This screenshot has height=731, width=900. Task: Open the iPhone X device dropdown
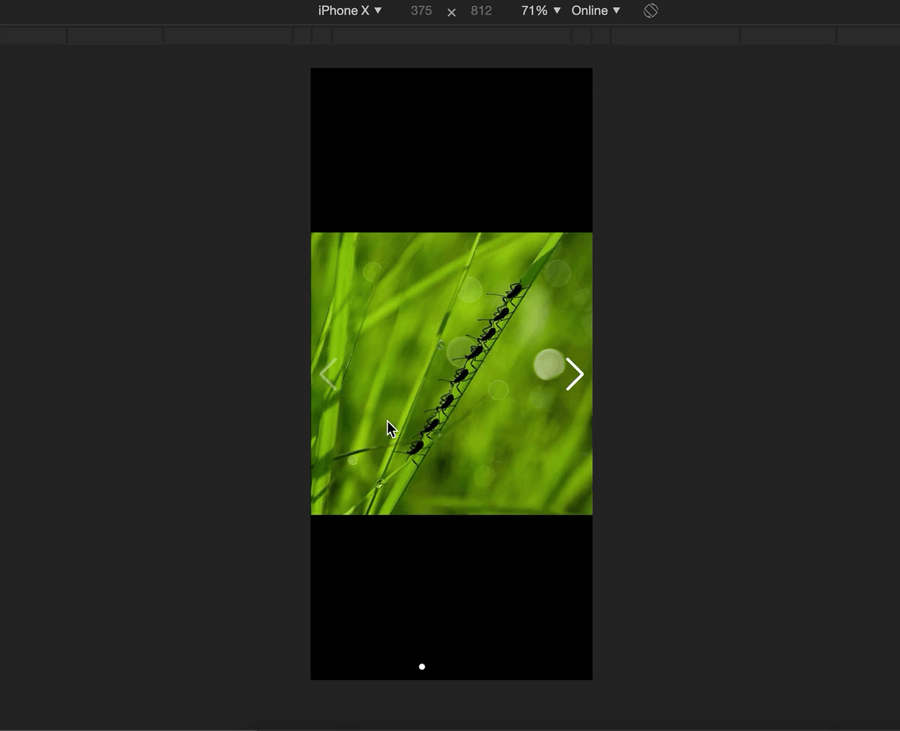(350, 10)
